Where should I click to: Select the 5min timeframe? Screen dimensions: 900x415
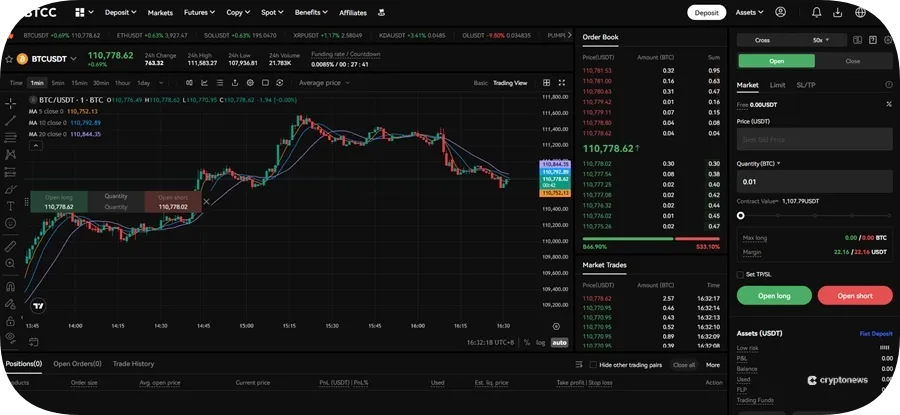pos(58,83)
